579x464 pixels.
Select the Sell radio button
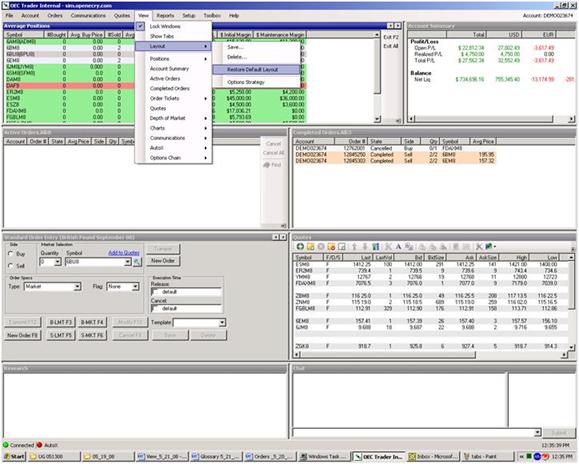tap(11, 266)
